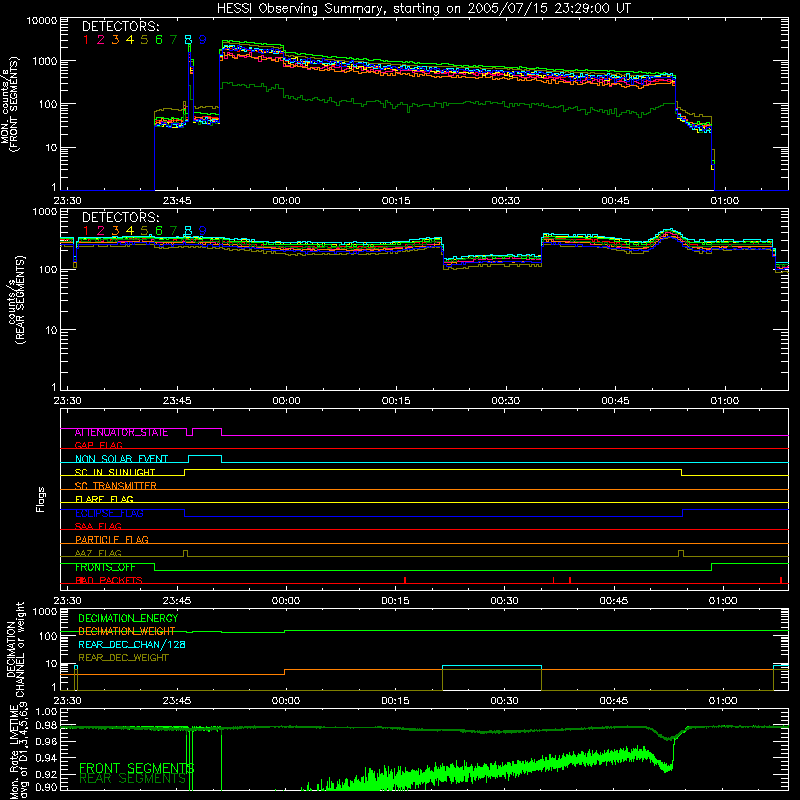Click the 0.94 tick label on the livetime axis
This screenshot has width=800, height=800.
(46, 757)
